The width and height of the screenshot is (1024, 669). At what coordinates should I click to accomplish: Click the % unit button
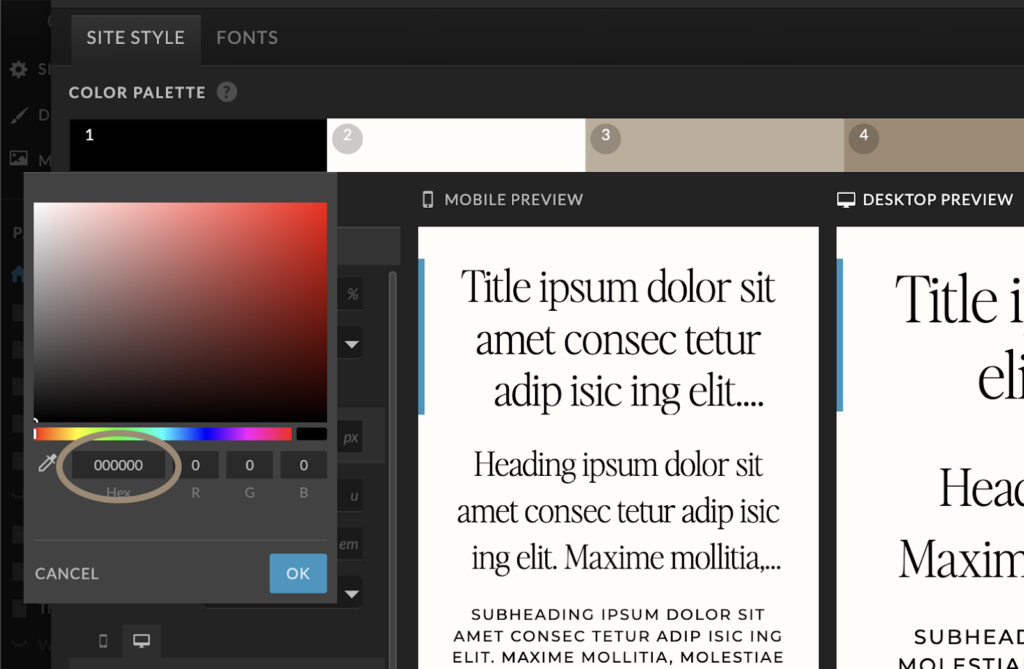point(353,294)
